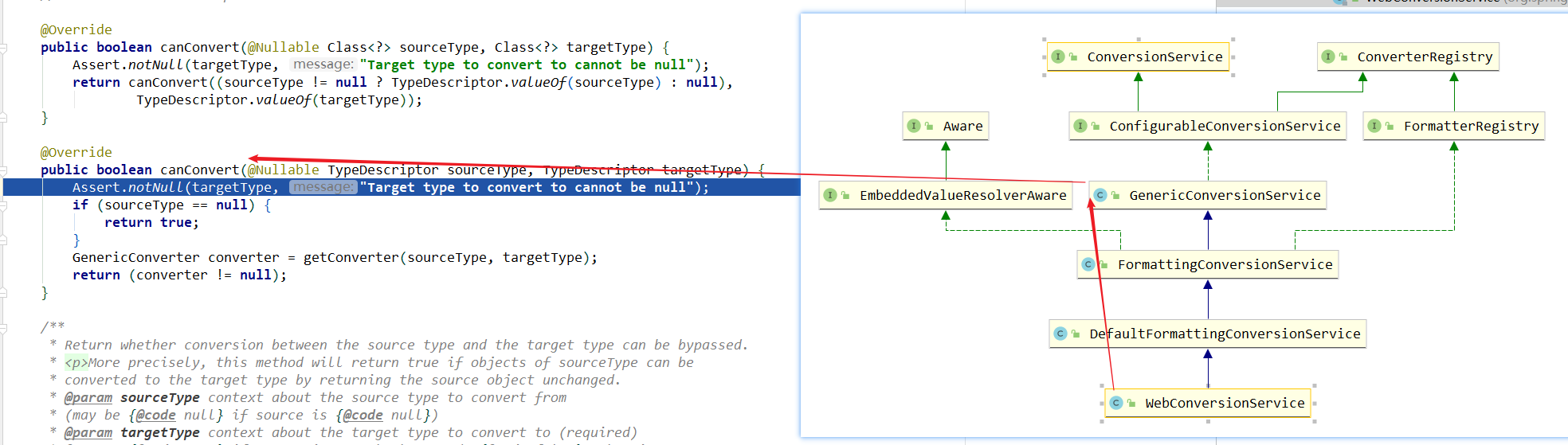1568x445 pixels.
Task: Select the ConversionService diagram node label
Action: point(1154,57)
